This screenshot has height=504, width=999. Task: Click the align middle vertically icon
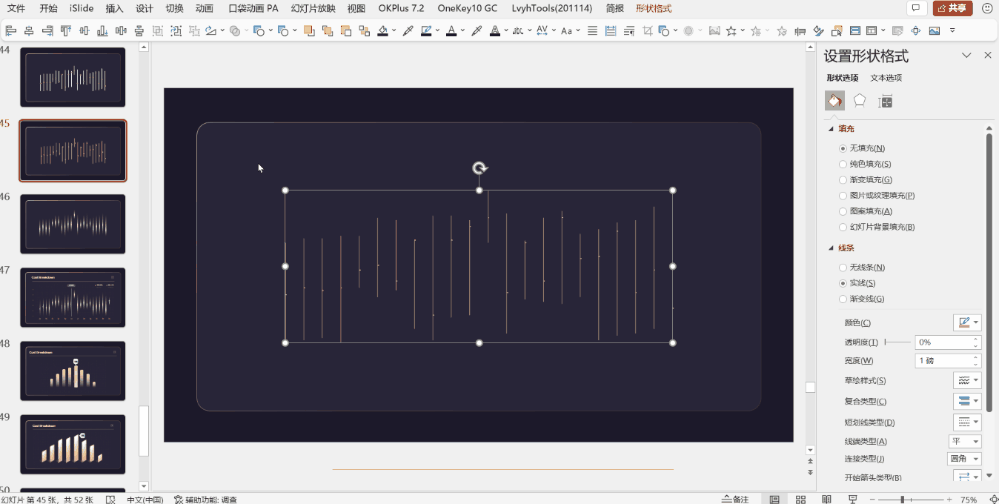tap(84, 31)
